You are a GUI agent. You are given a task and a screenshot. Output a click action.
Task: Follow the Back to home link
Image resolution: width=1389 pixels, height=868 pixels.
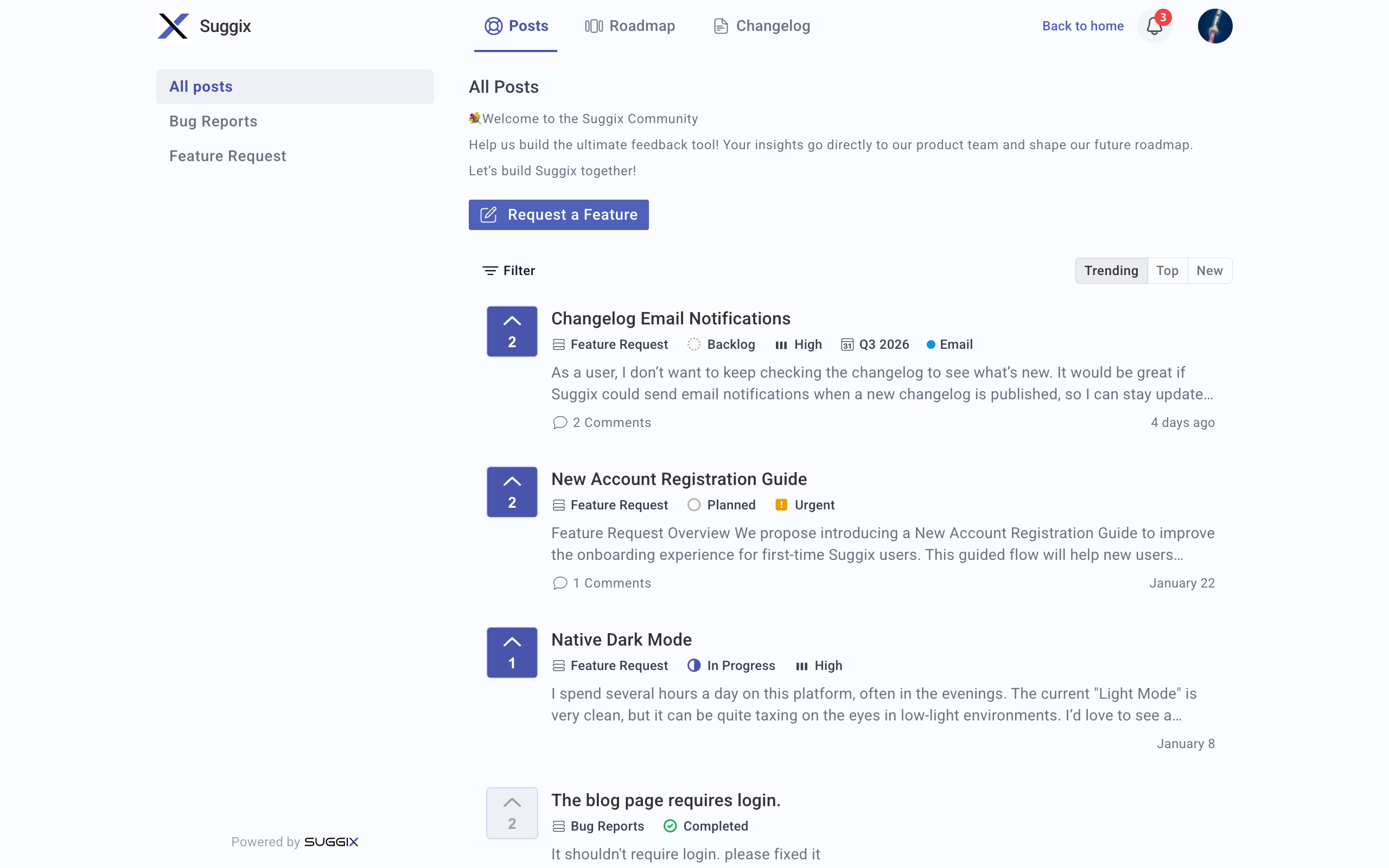[1082, 27]
